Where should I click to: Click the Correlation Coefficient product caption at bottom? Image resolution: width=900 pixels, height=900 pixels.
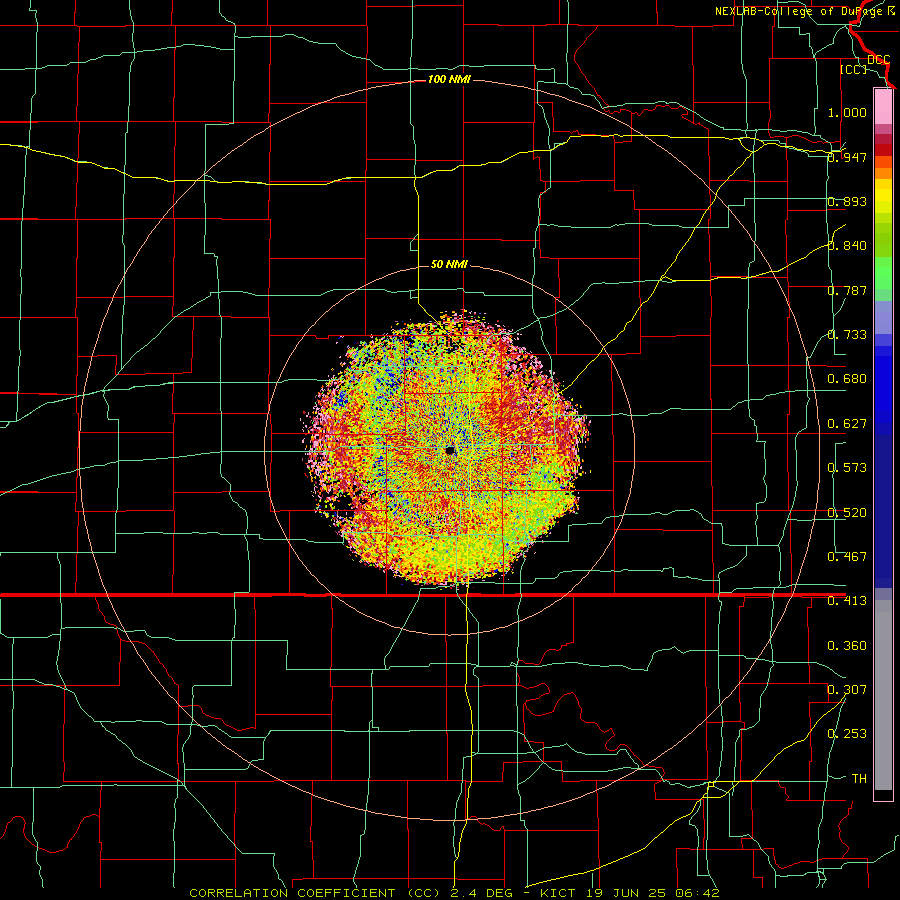(454, 893)
